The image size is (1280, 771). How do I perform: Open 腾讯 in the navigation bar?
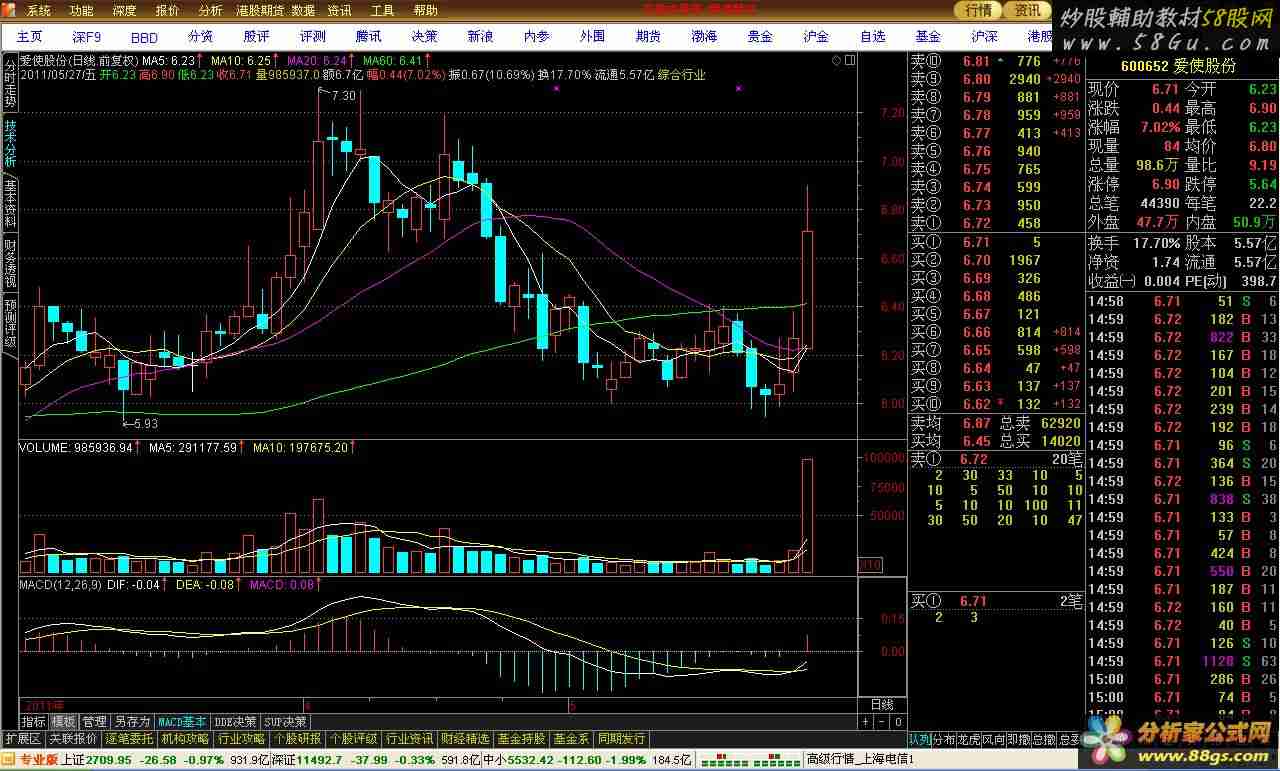point(368,36)
